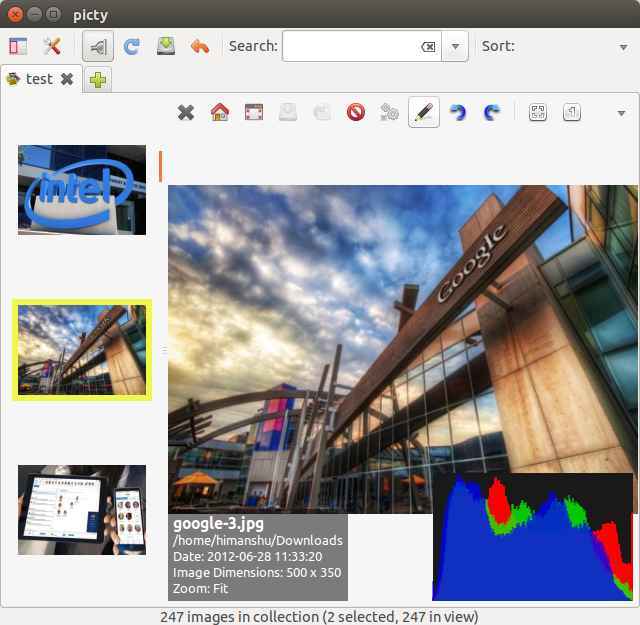
Task: Click the /home/himanshu/Downloads path text
Action: (x=258, y=540)
